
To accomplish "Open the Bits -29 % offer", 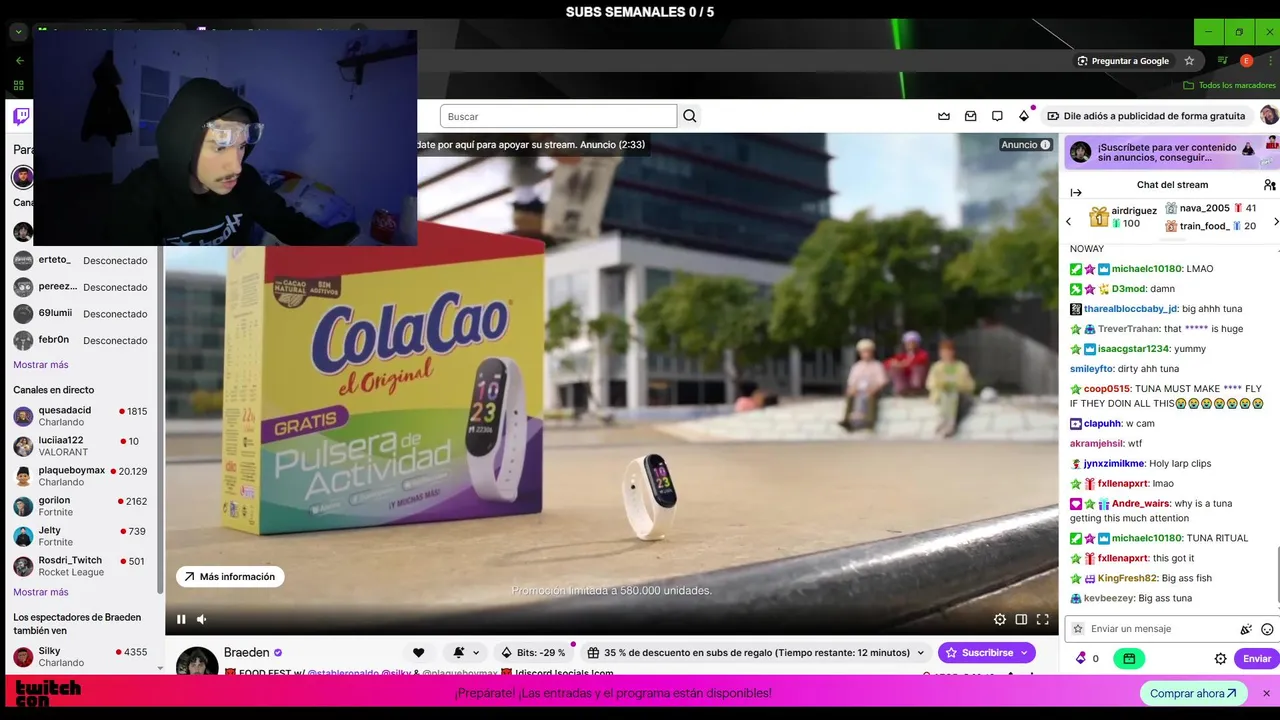I will click(x=533, y=652).
